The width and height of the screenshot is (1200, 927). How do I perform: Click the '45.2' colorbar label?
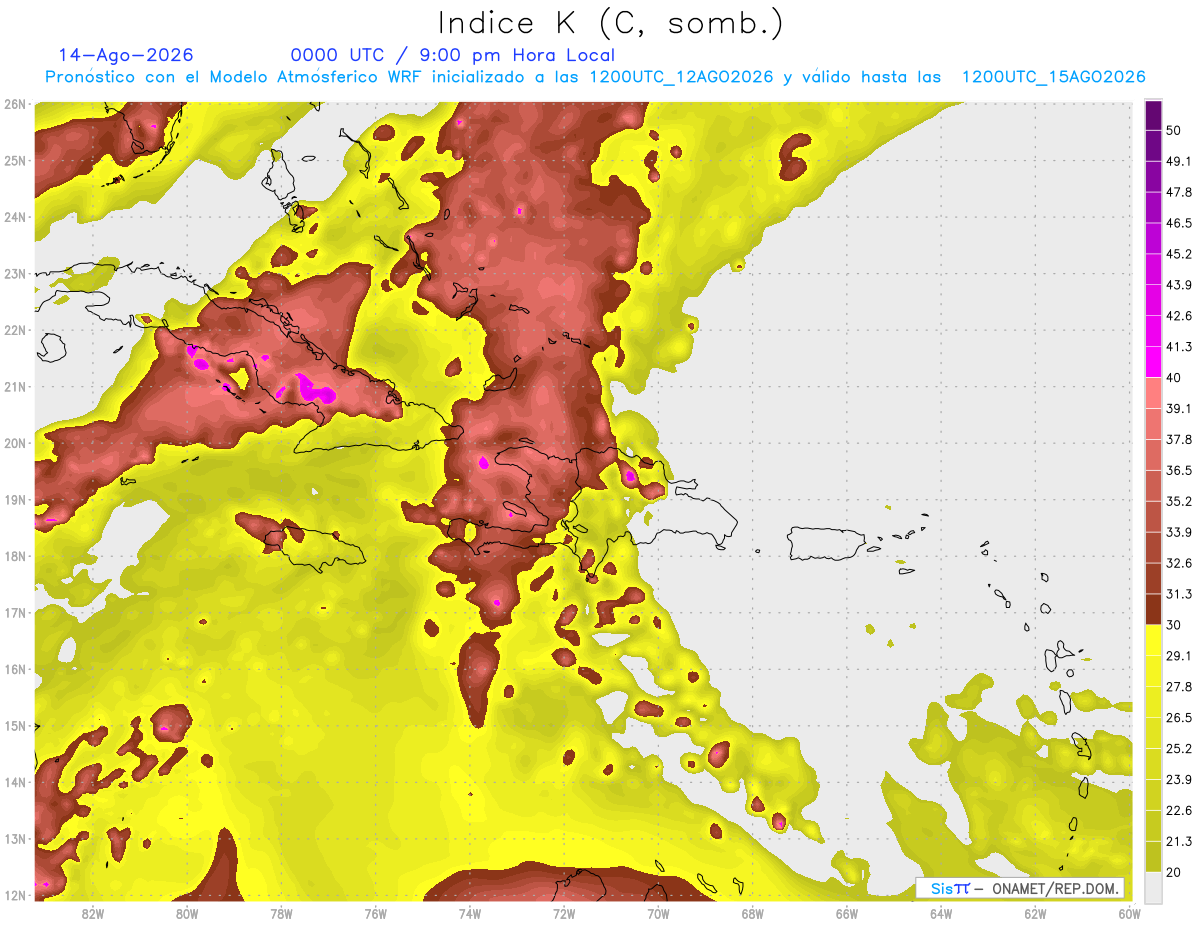point(1179,254)
